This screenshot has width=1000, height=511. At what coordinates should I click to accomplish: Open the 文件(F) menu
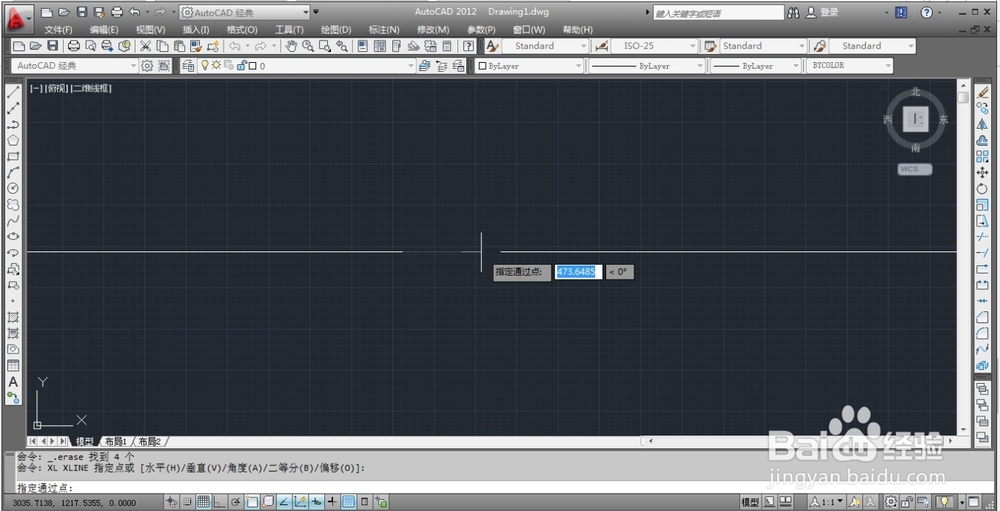(x=58, y=30)
